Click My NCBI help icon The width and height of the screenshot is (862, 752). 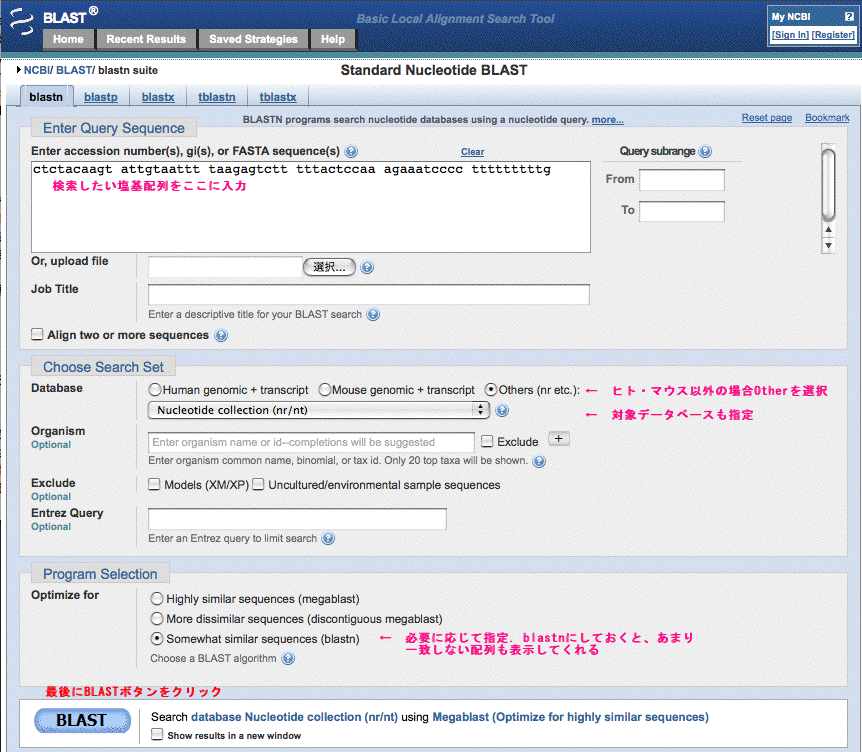[x=848, y=16]
